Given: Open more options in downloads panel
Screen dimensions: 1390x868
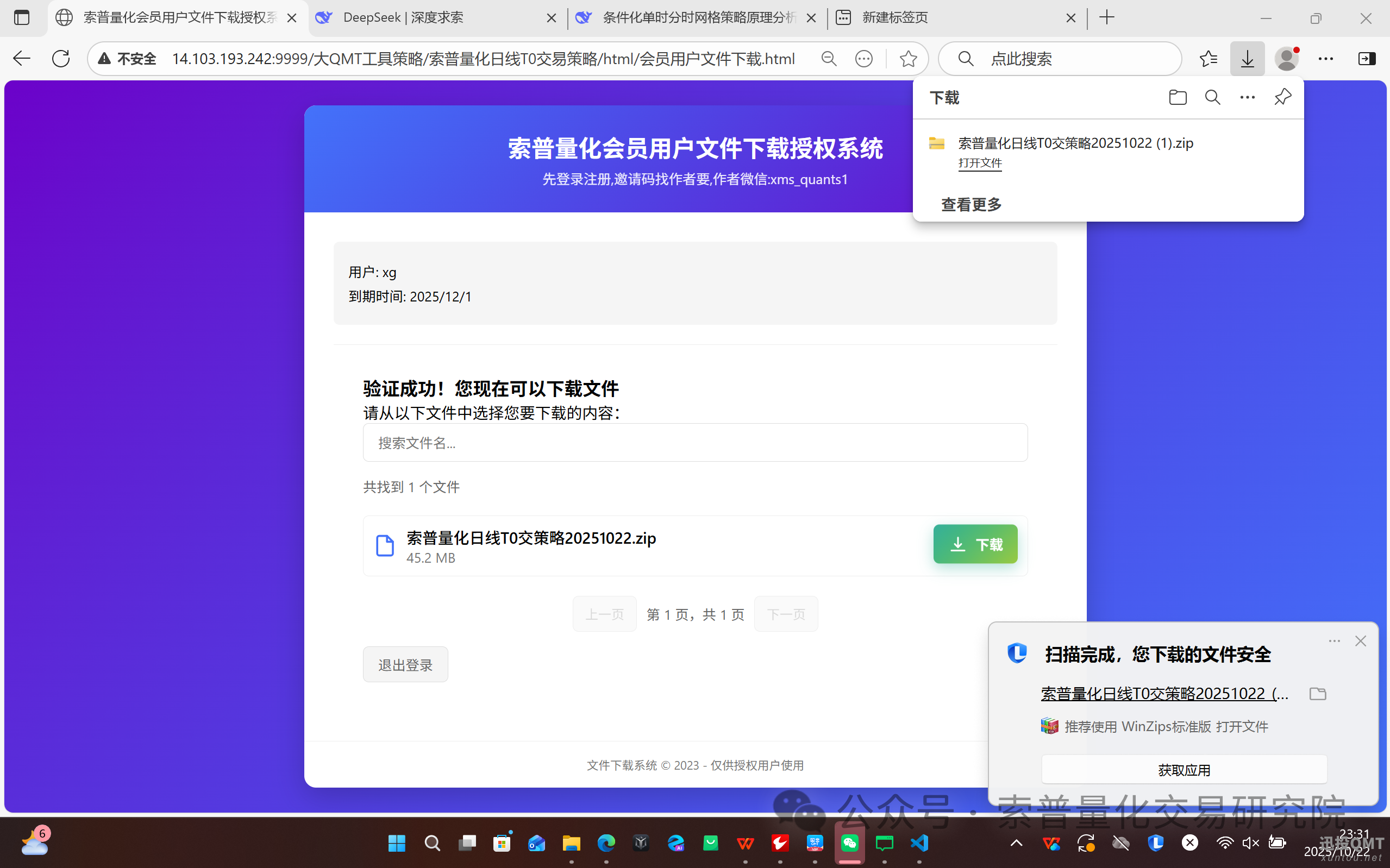Looking at the screenshot, I should point(1247,98).
